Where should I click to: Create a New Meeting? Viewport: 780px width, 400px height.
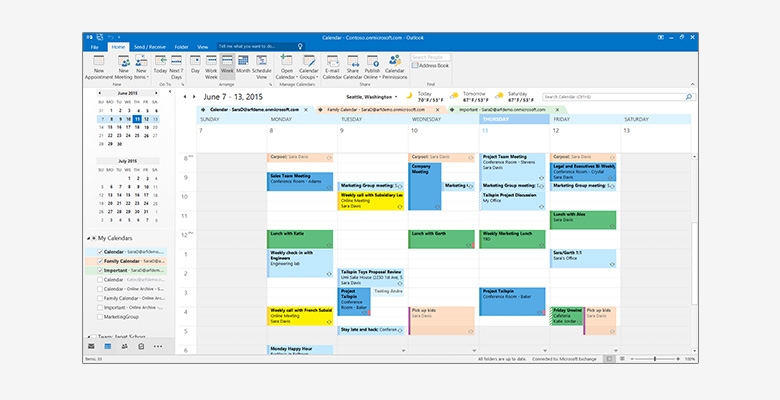(x=123, y=67)
